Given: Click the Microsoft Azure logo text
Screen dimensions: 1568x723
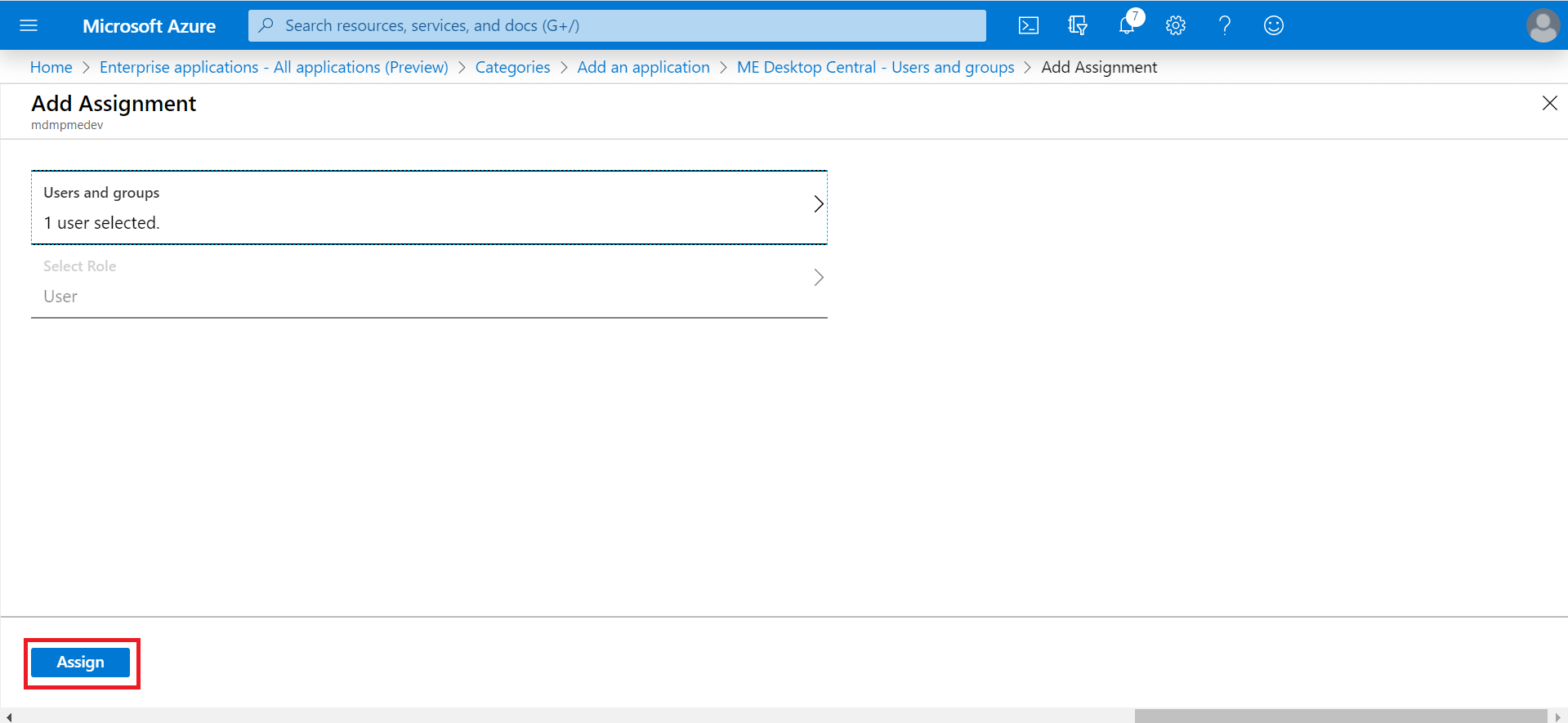Looking at the screenshot, I should tap(149, 26).
